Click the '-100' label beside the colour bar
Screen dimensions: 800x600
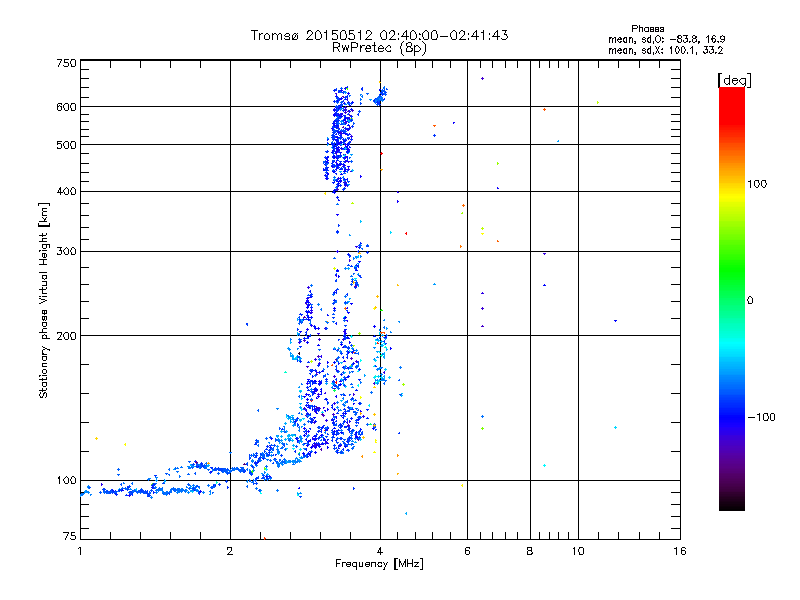(x=761, y=417)
